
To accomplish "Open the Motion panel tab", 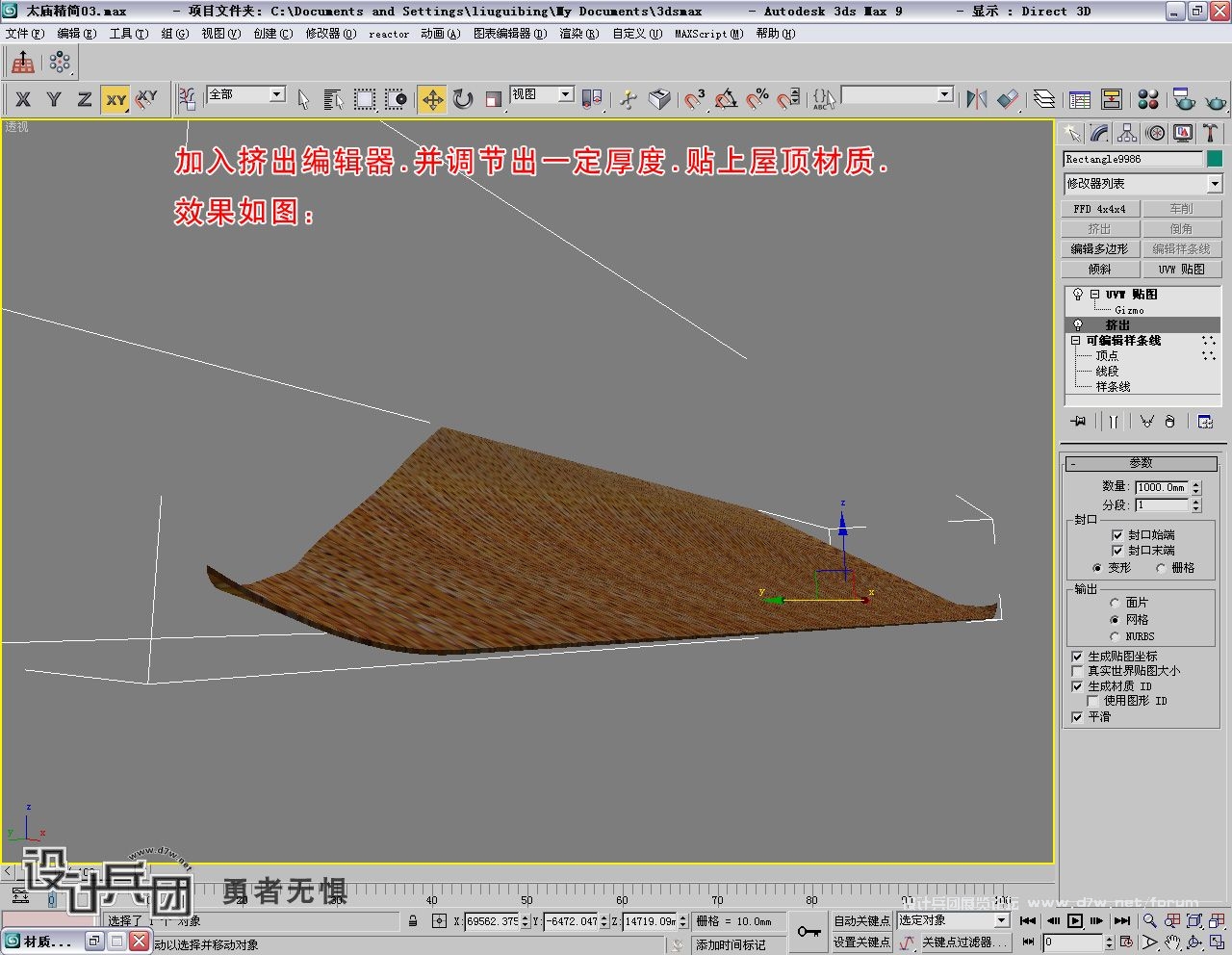I will 1155,133.
